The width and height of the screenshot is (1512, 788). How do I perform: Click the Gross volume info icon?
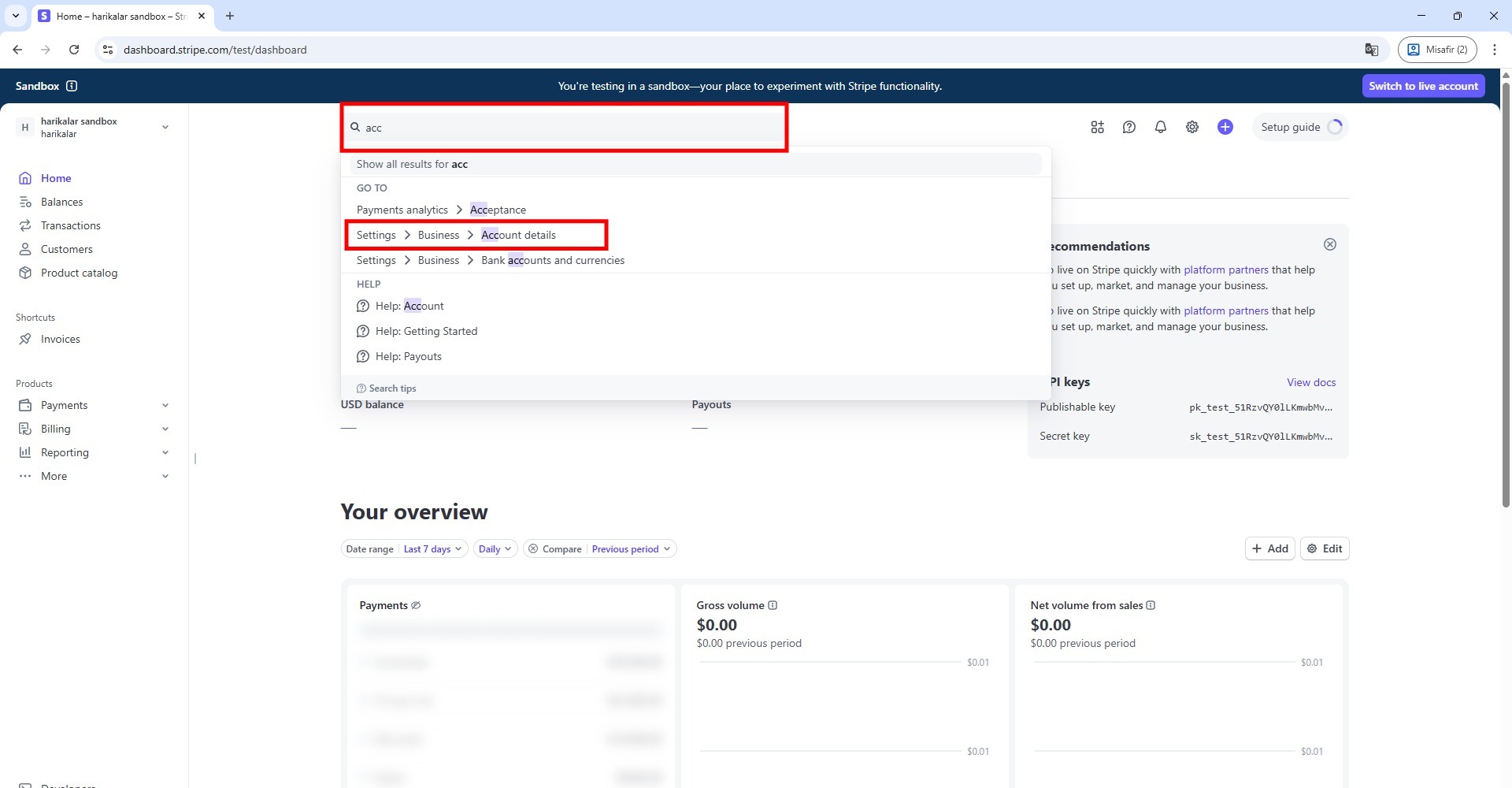coord(773,605)
